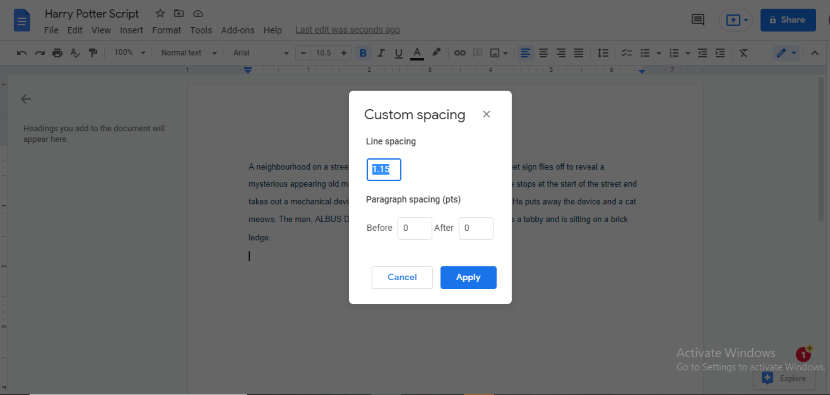Insert a bulleted list

[x=645, y=53]
